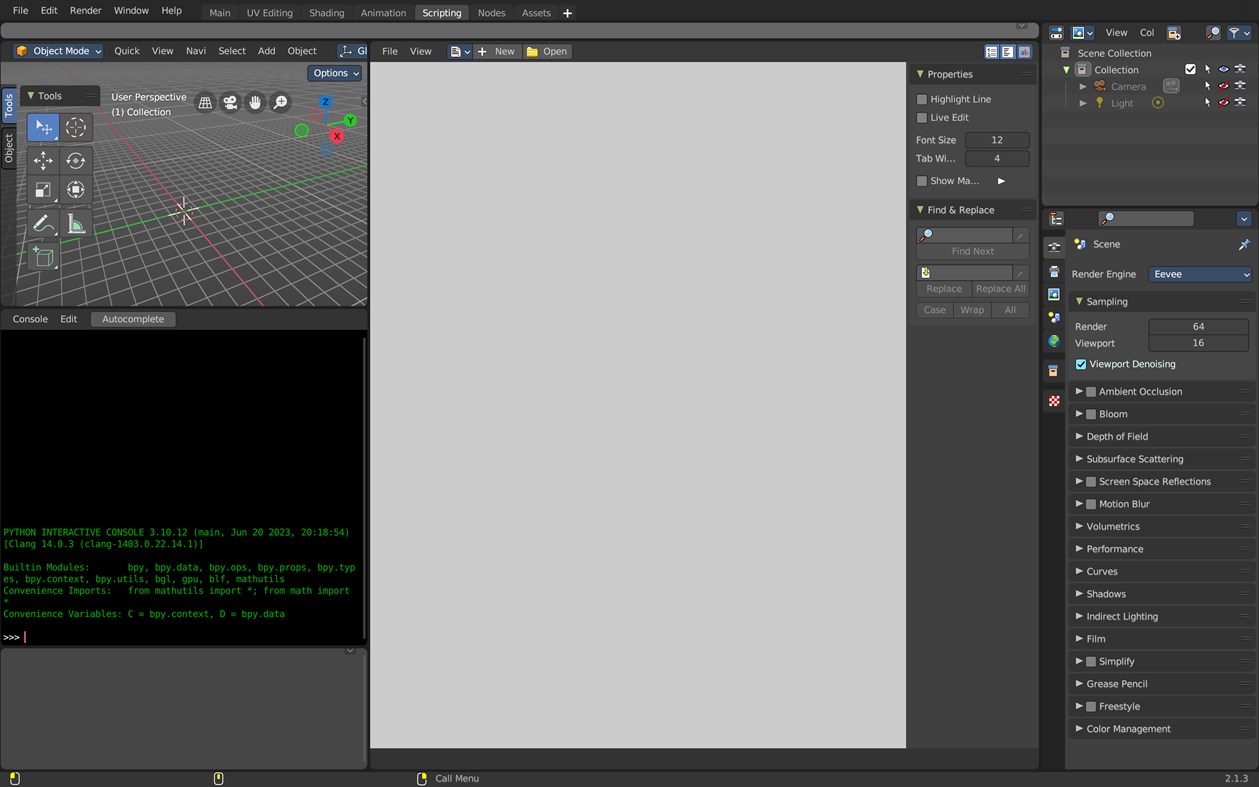Open the Texture properties checkerboard icon
The image size is (1259, 787).
1054,401
